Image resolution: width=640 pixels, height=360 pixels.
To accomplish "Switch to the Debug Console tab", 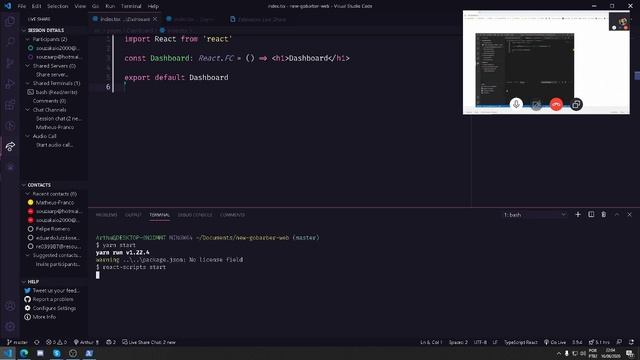I will coord(195,215).
